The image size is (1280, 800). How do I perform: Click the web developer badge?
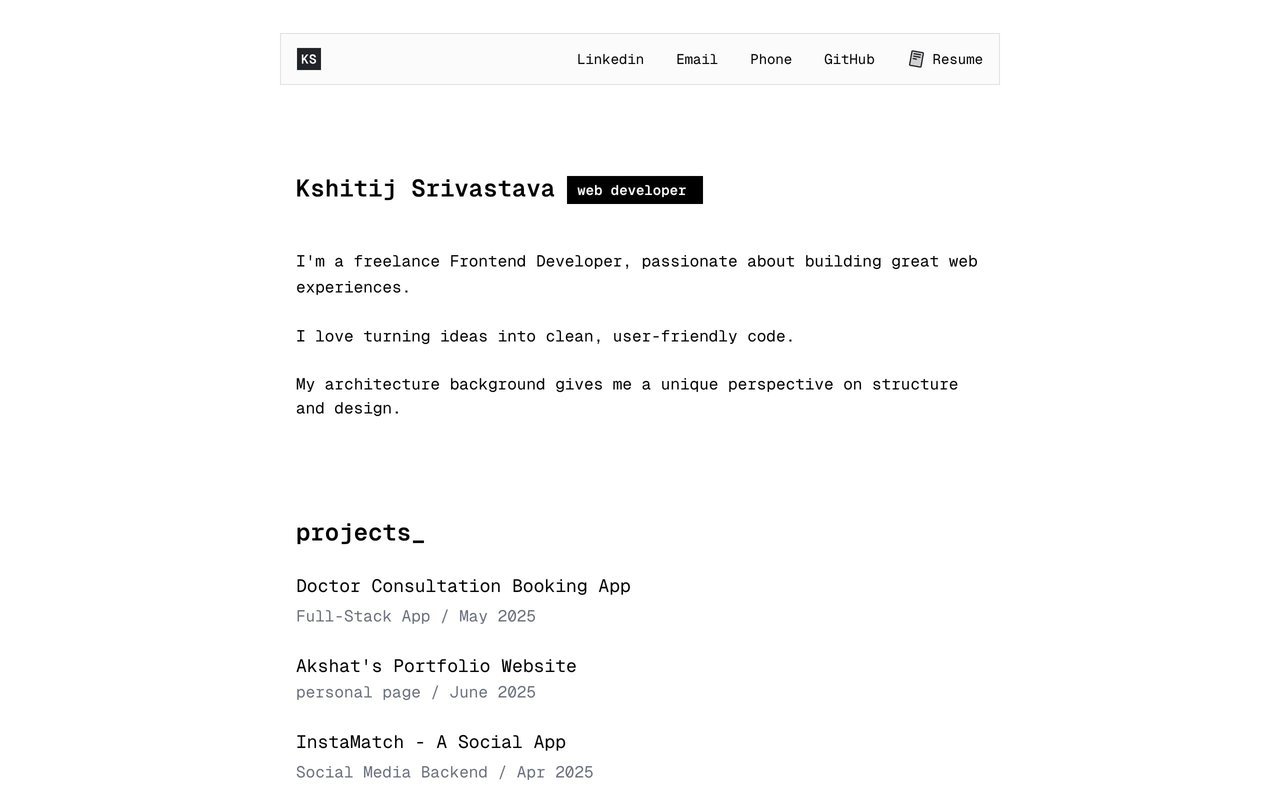635,190
